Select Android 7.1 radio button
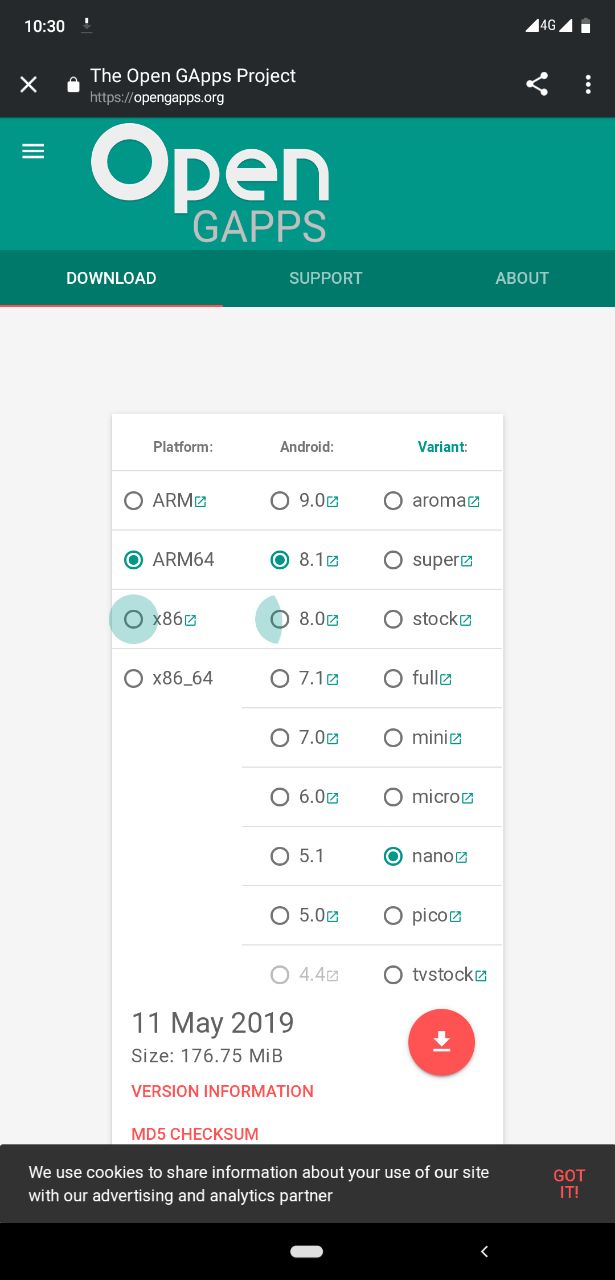 [280, 678]
